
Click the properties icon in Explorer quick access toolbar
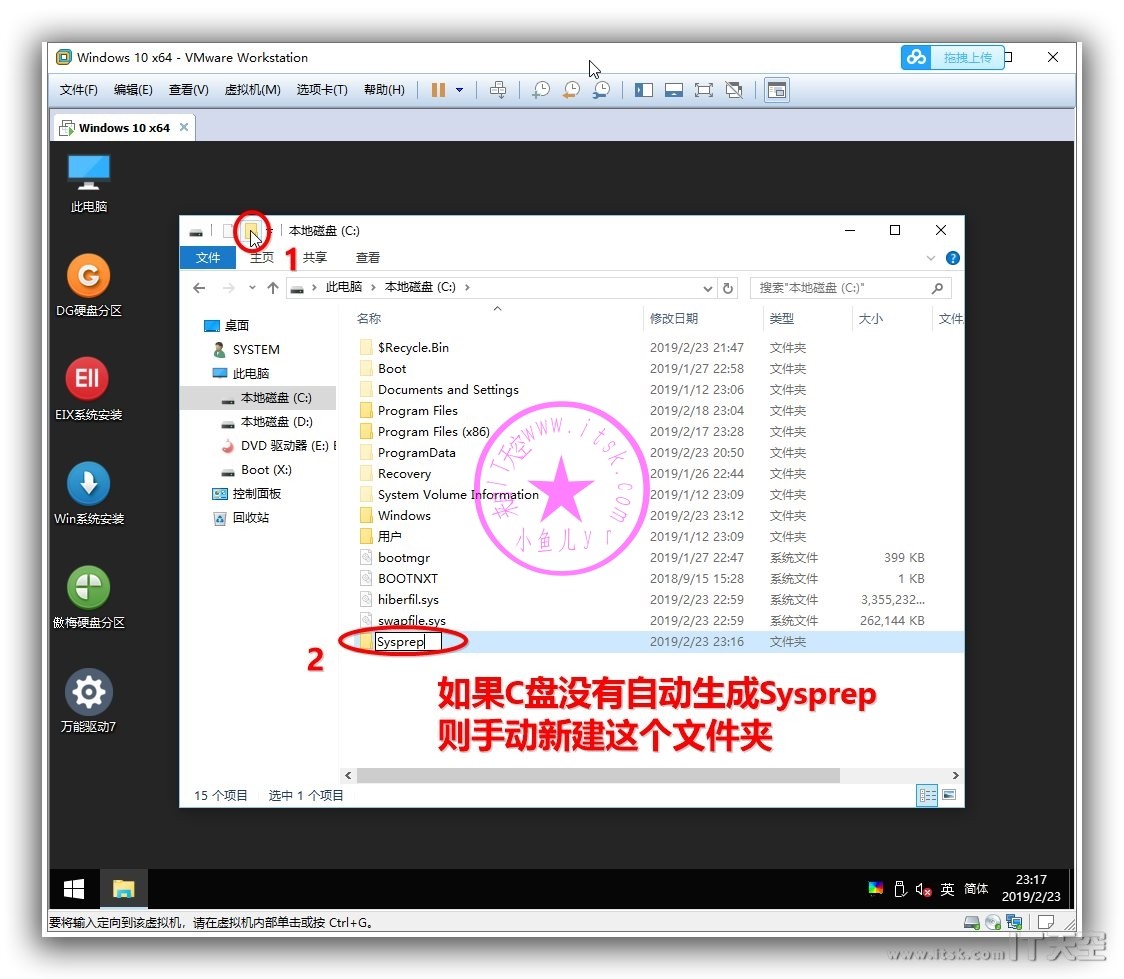(x=228, y=231)
